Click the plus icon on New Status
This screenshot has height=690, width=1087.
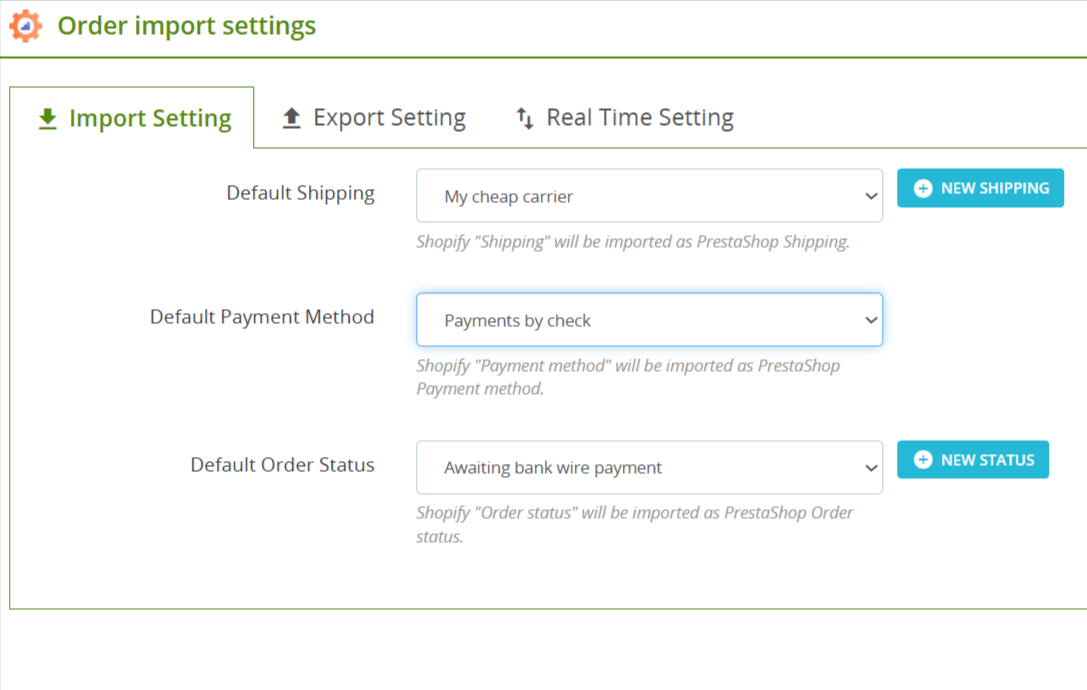click(923, 460)
